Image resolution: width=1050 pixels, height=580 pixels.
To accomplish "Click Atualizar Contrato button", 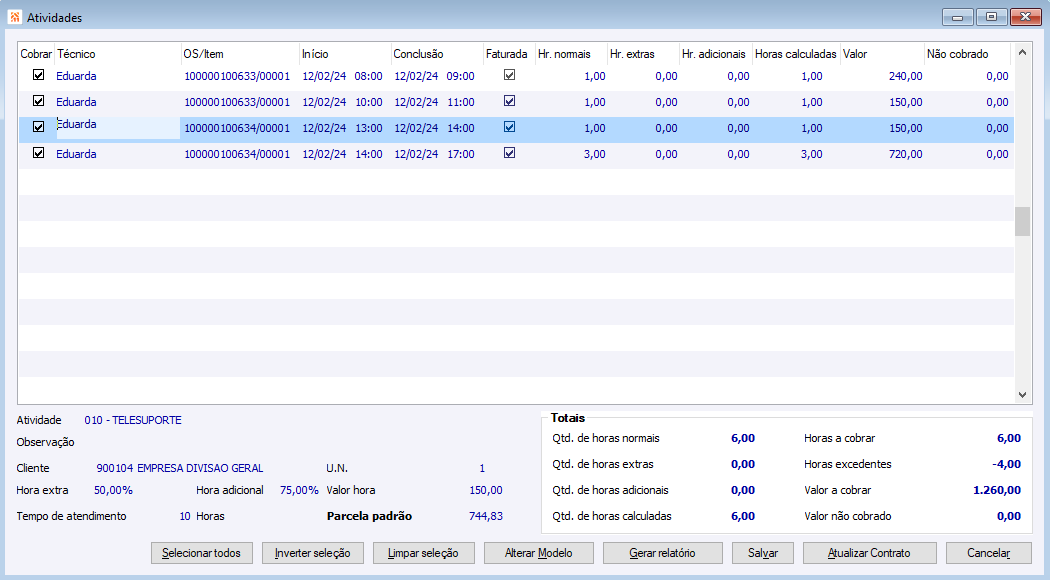I will click(870, 553).
